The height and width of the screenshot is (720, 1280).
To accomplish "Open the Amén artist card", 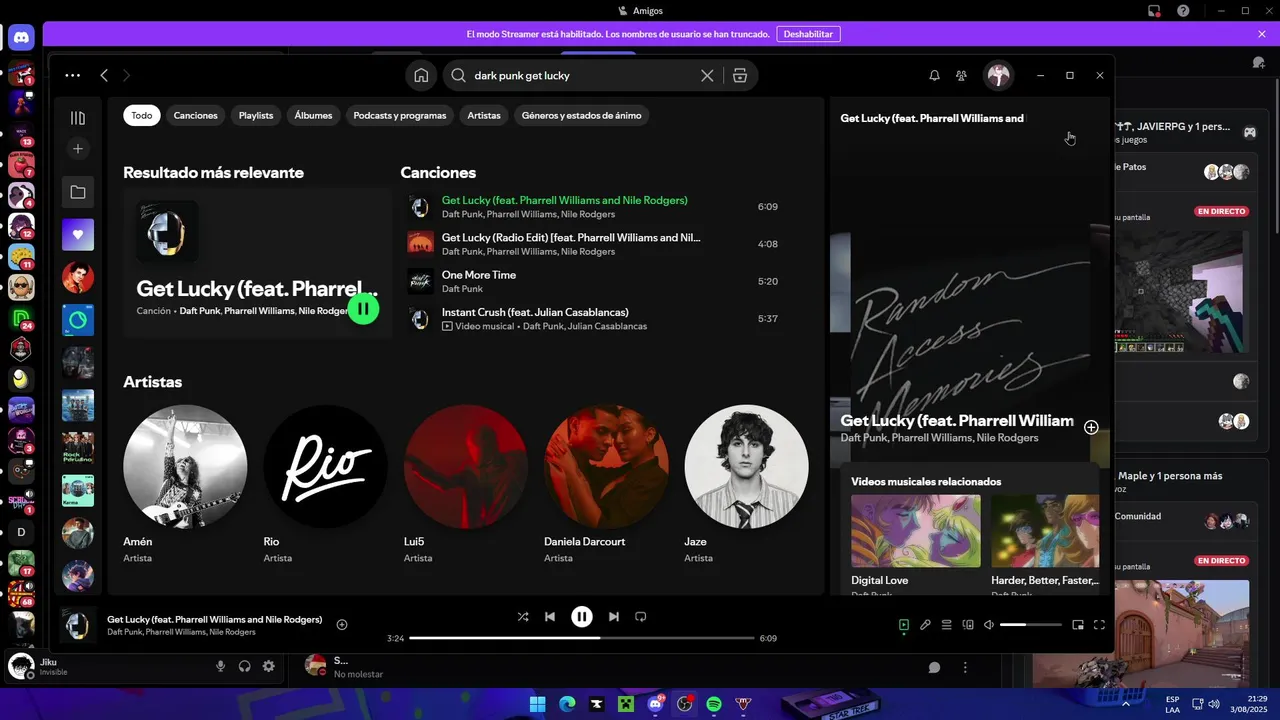I will coord(185,485).
